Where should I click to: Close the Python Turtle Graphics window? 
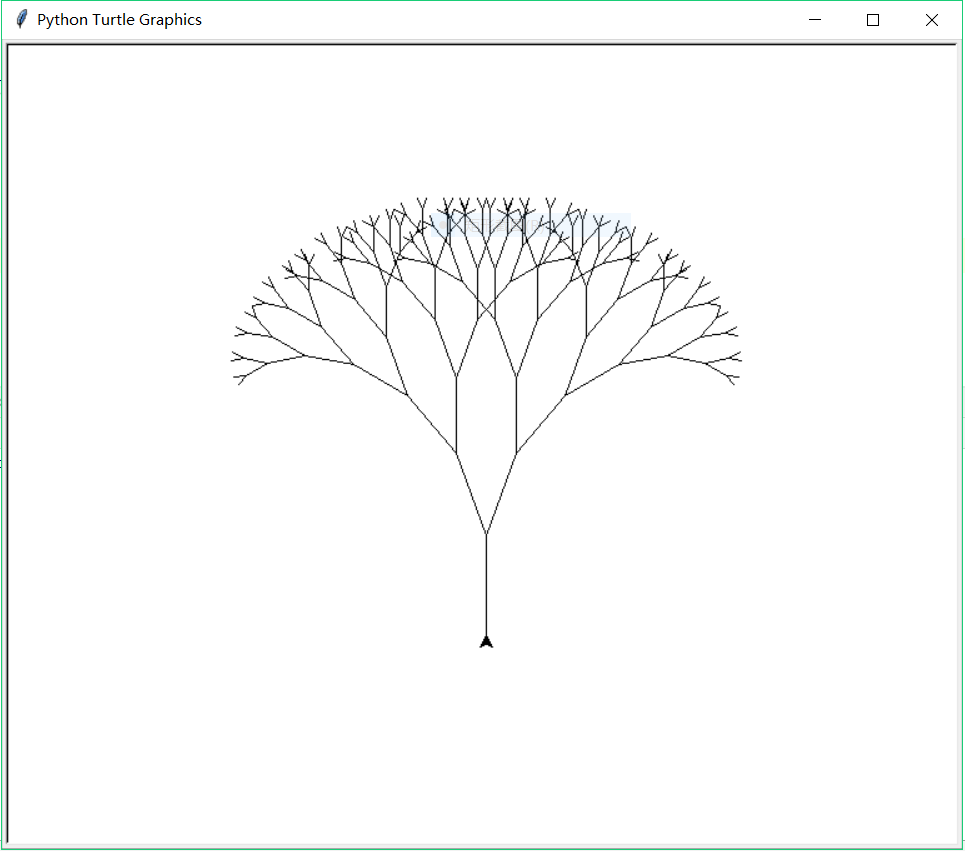pyautogui.click(x=932, y=20)
